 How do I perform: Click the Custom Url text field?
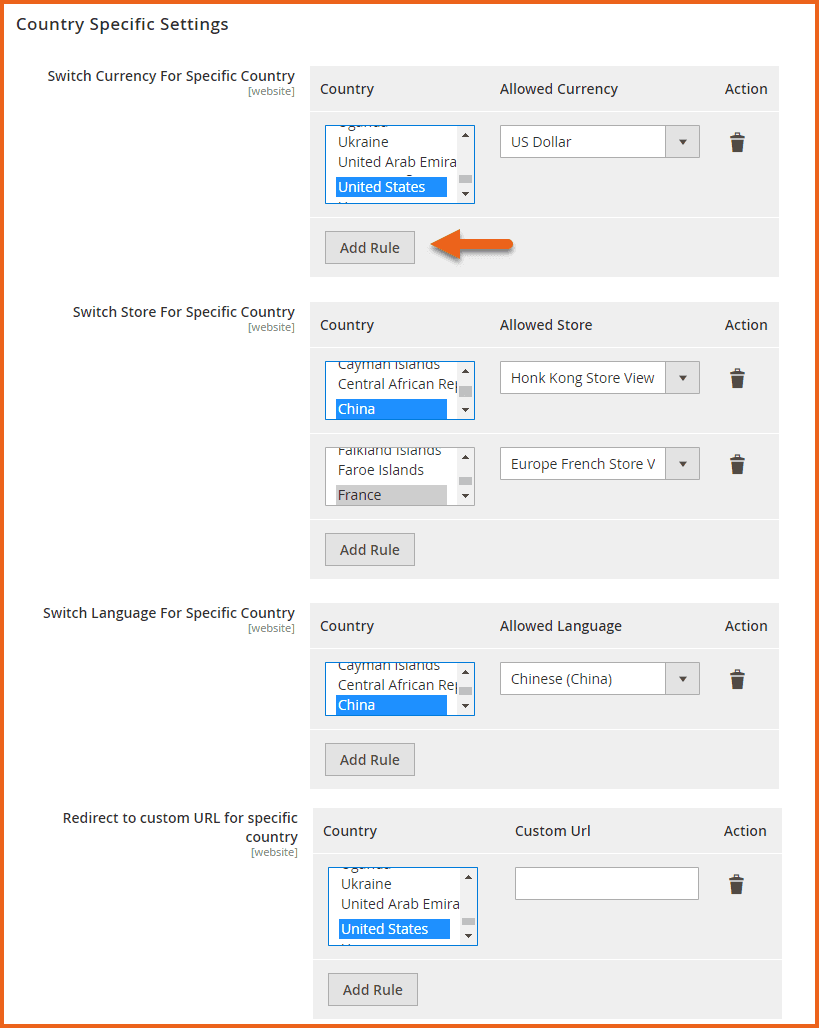(606, 884)
